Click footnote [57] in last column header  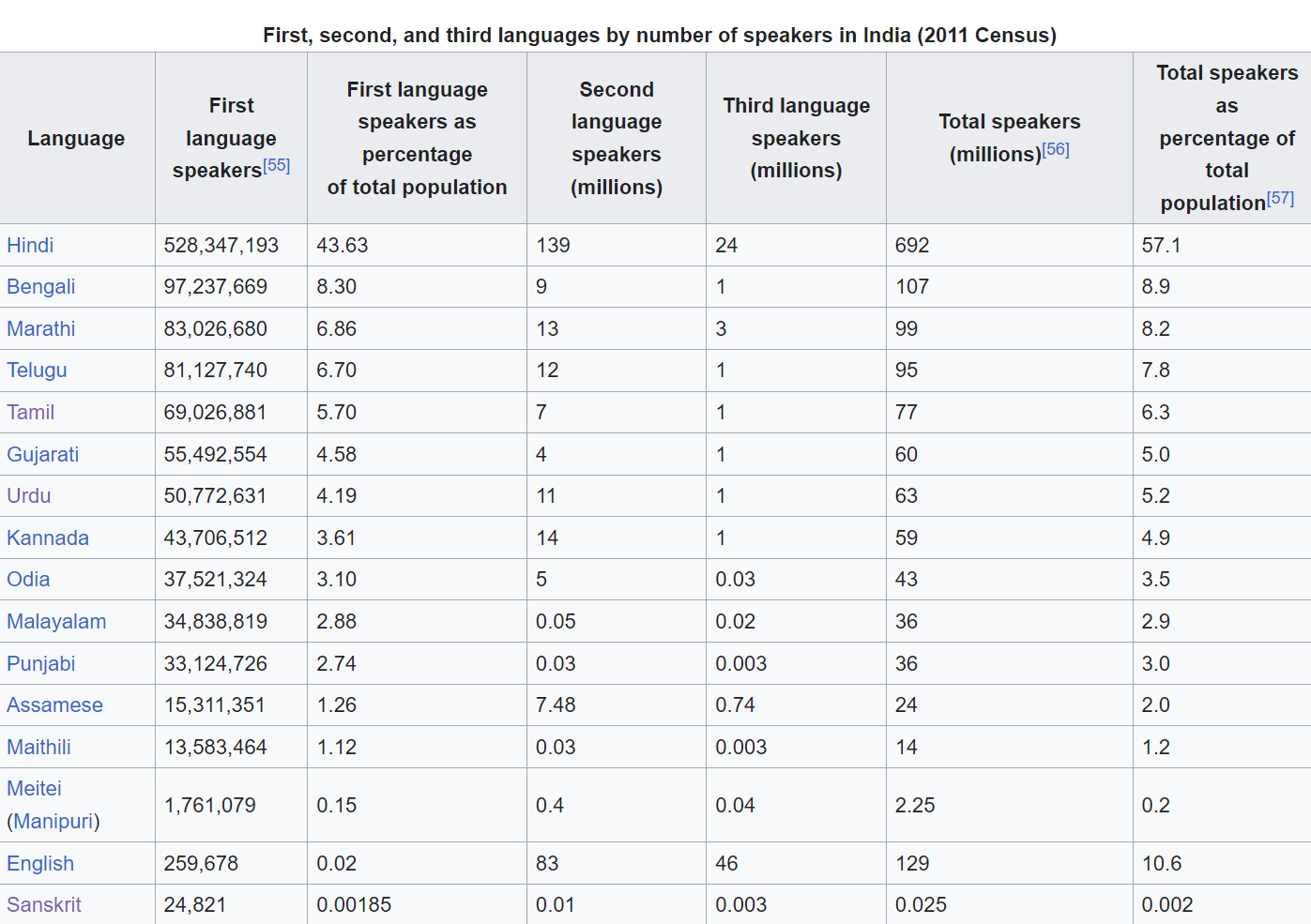coord(1280,198)
